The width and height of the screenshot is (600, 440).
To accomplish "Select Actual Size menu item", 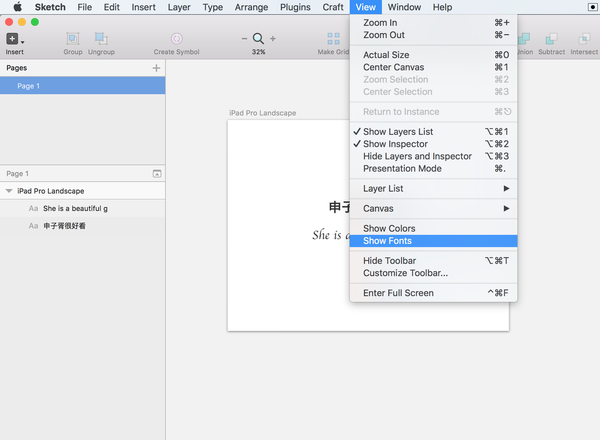I will pyautogui.click(x=434, y=55).
